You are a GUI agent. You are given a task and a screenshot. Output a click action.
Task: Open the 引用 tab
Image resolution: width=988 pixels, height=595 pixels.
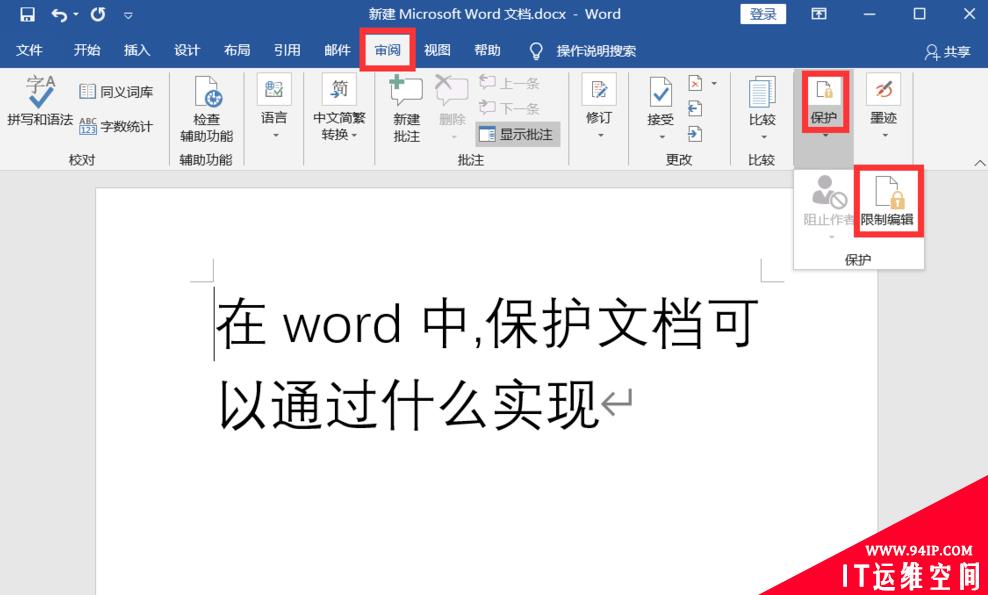[287, 50]
